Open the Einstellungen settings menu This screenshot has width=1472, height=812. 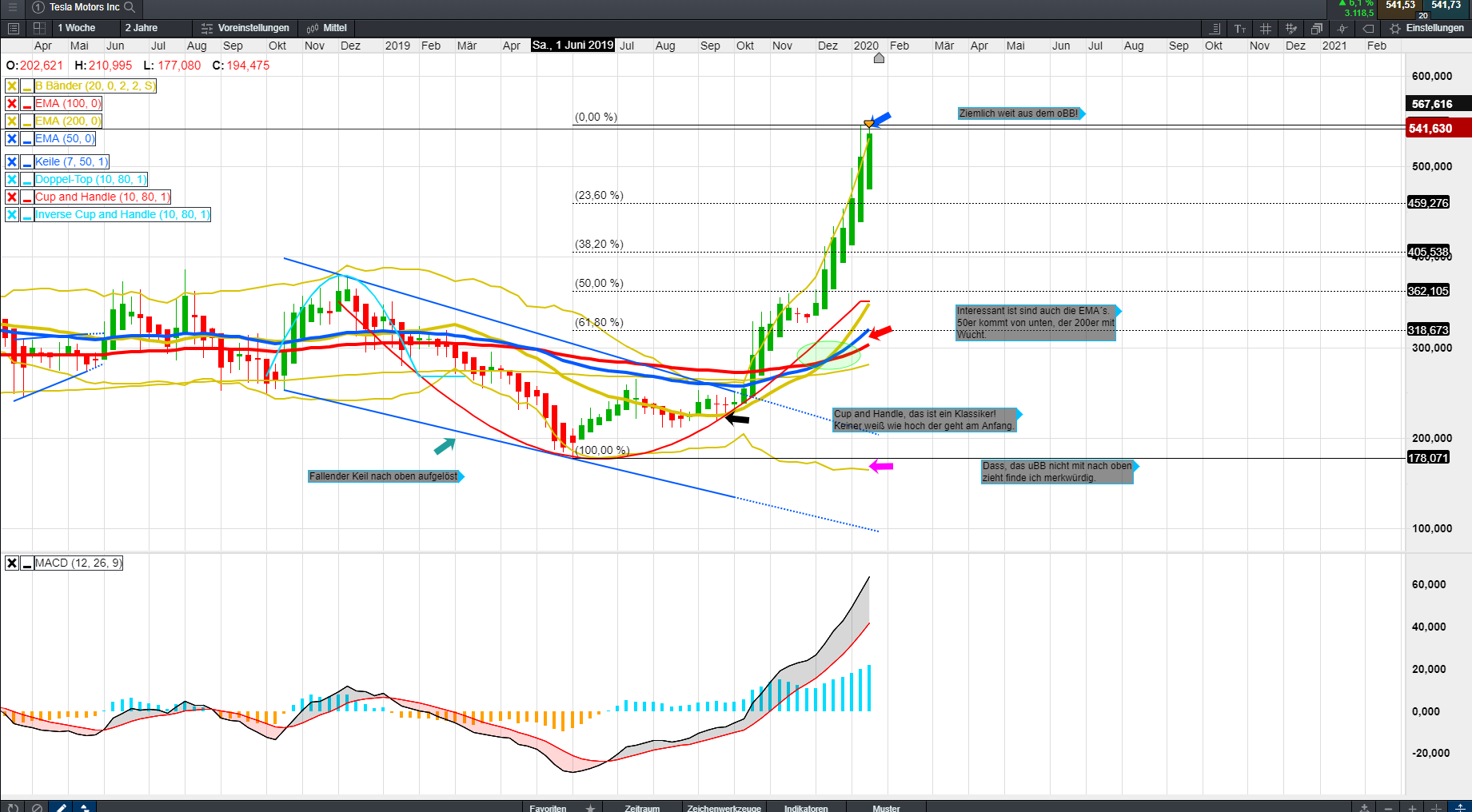(x=1427, y=28)
